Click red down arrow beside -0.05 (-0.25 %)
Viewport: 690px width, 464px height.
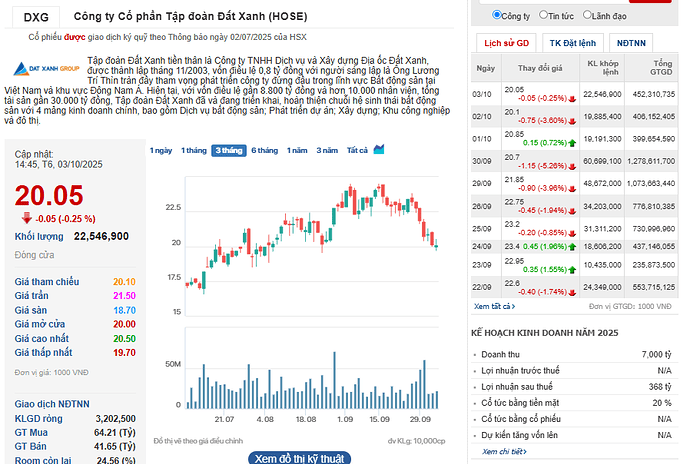pyautogui.click(x=27, y=218)
